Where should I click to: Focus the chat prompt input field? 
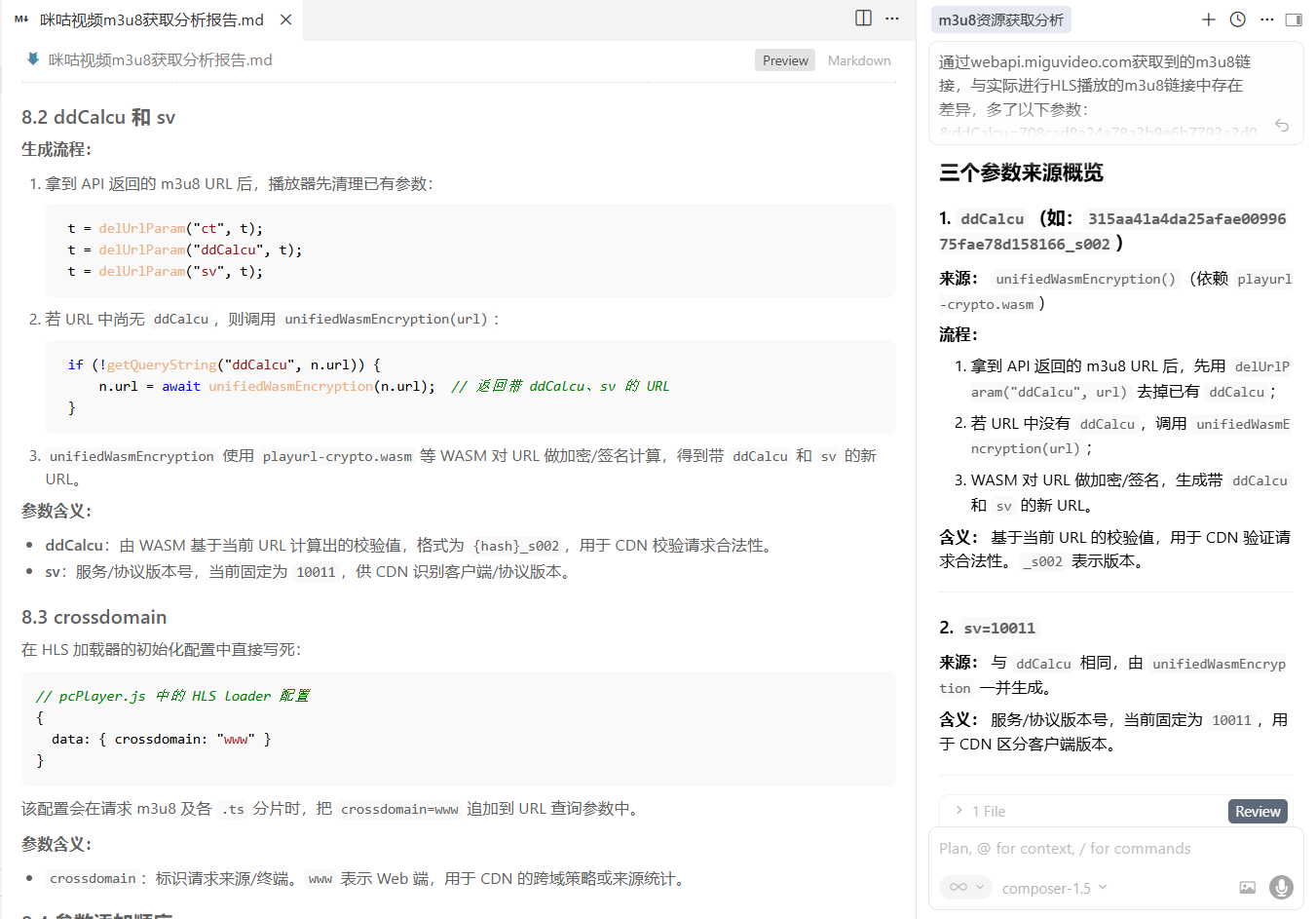tap(1116, 849)
